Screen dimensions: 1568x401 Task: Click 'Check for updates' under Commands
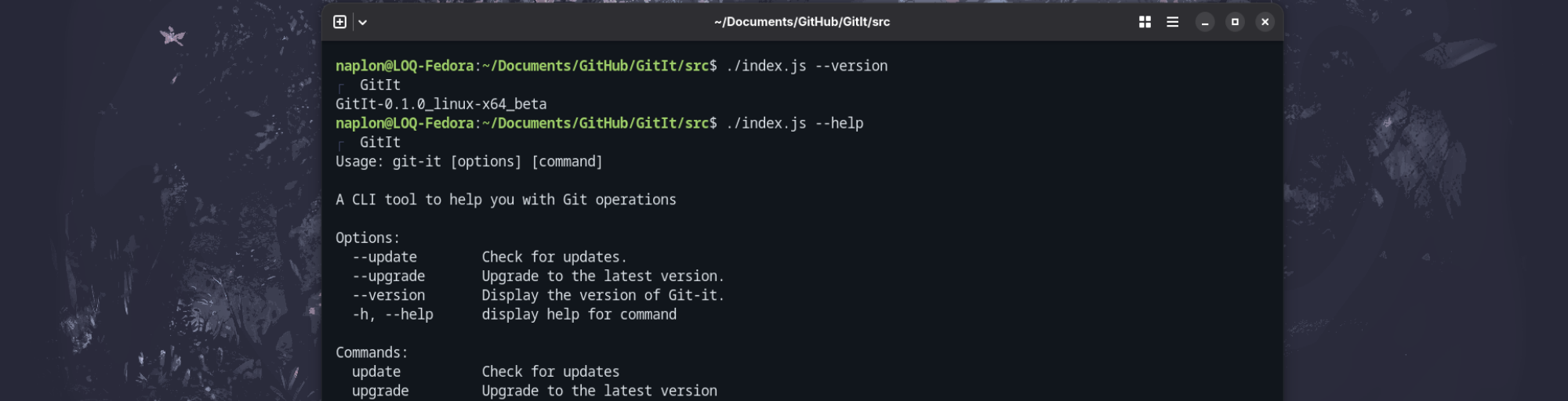550,372
